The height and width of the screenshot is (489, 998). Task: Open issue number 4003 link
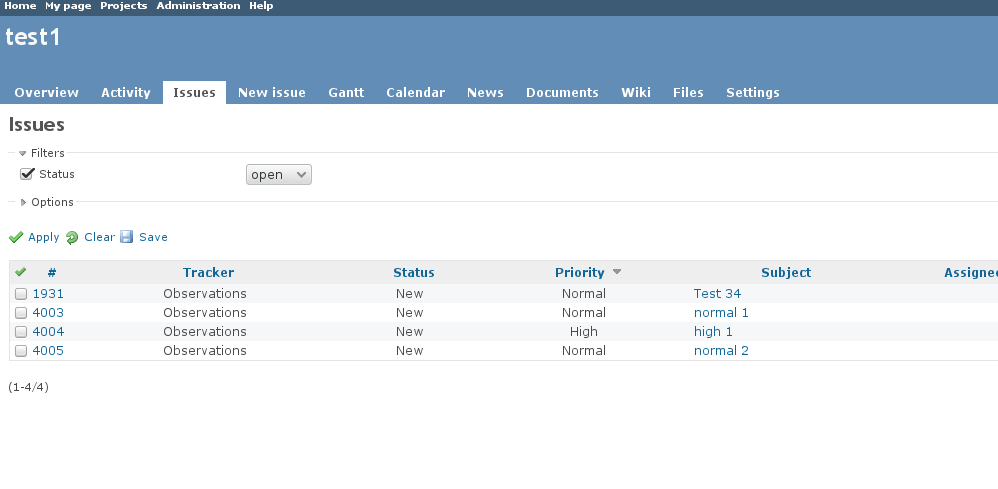pyautogui.click(x=48, y=313)
